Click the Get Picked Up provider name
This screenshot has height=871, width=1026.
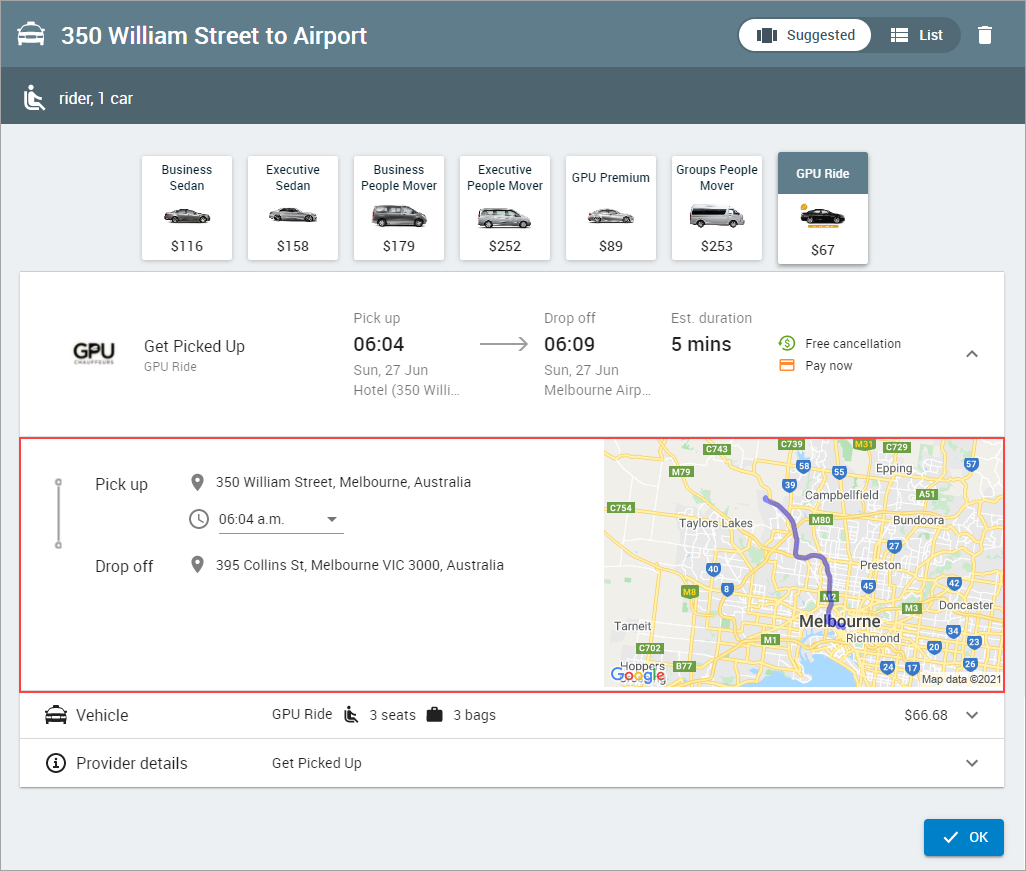pos(194,346)
